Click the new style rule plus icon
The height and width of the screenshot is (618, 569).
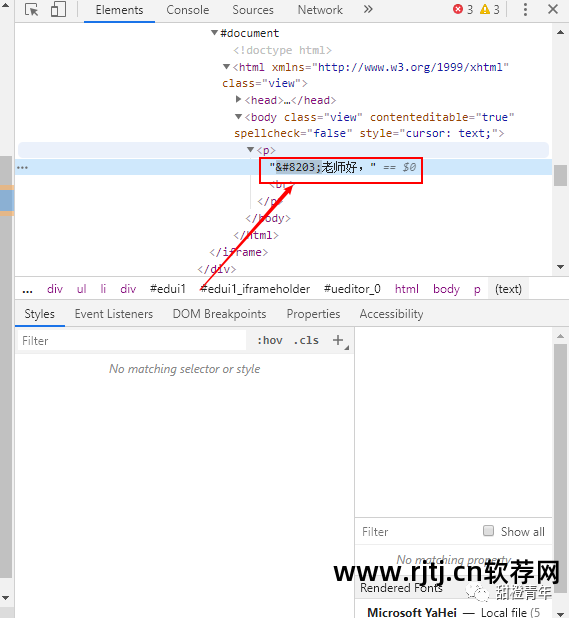338,340
